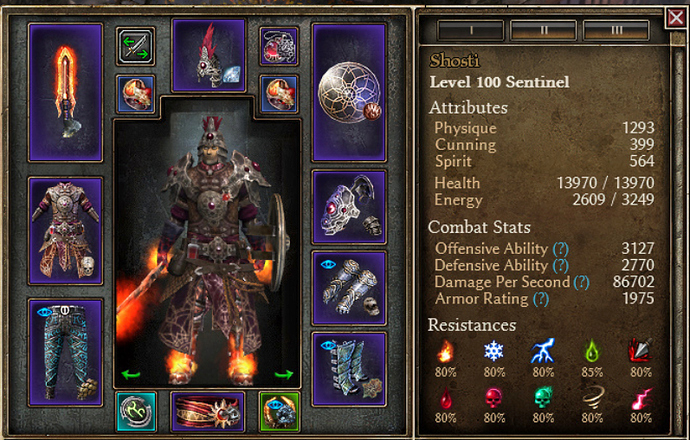
Task: Toggle eye icon on the boots slot
Action: click(x=328, y=345)
